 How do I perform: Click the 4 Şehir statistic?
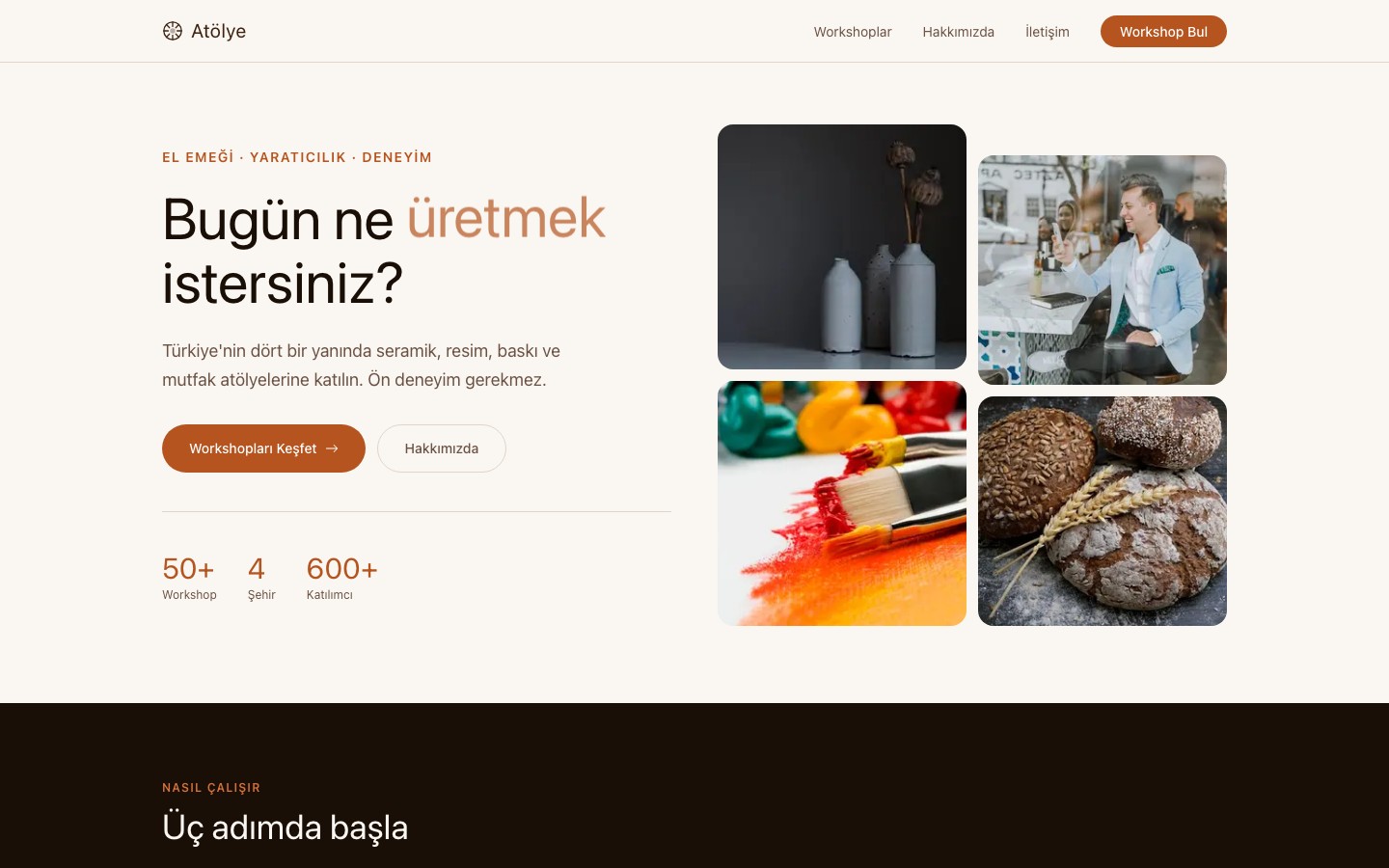tap(261, 578)
